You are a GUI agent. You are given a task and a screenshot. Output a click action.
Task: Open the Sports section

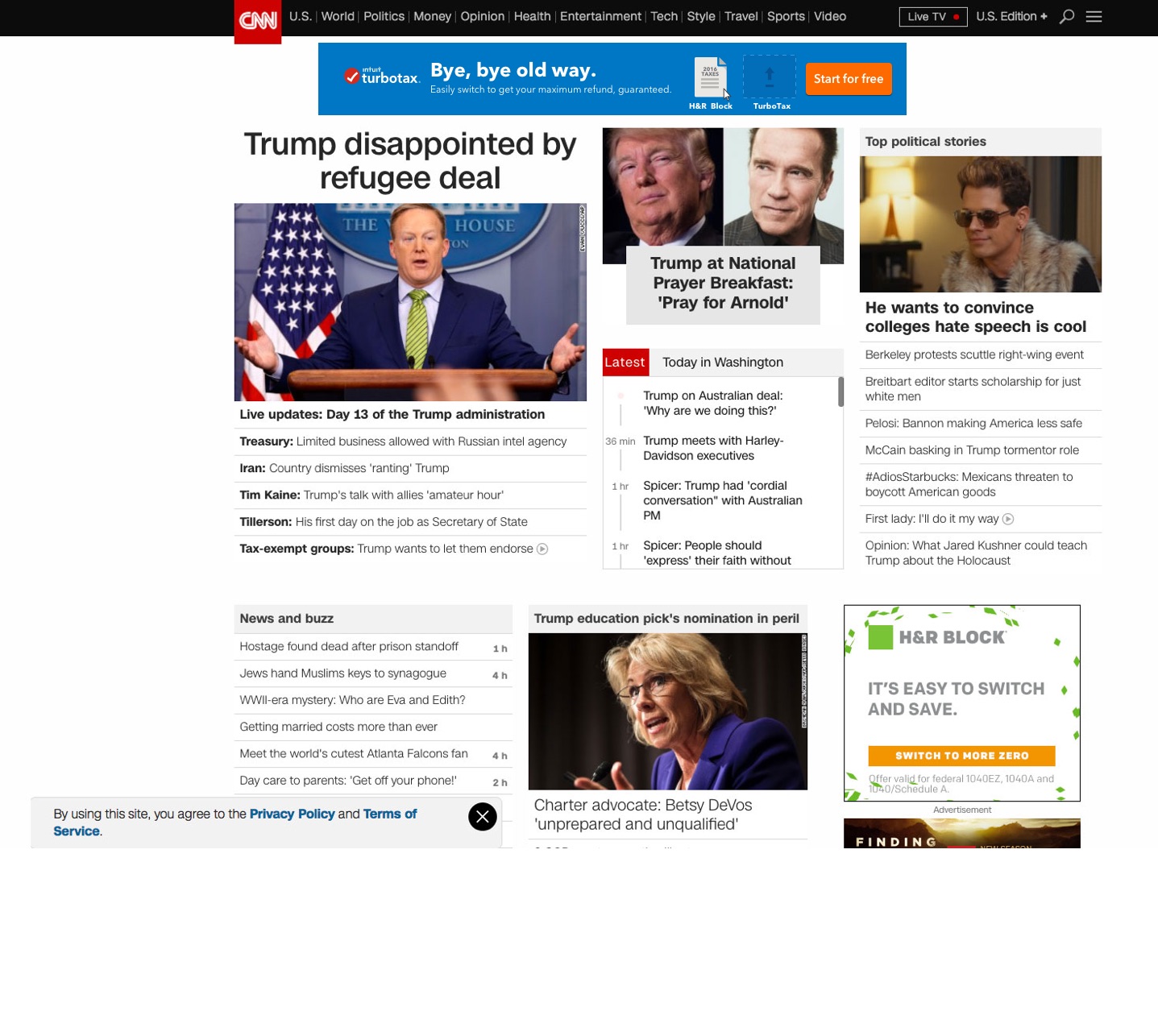786,17
